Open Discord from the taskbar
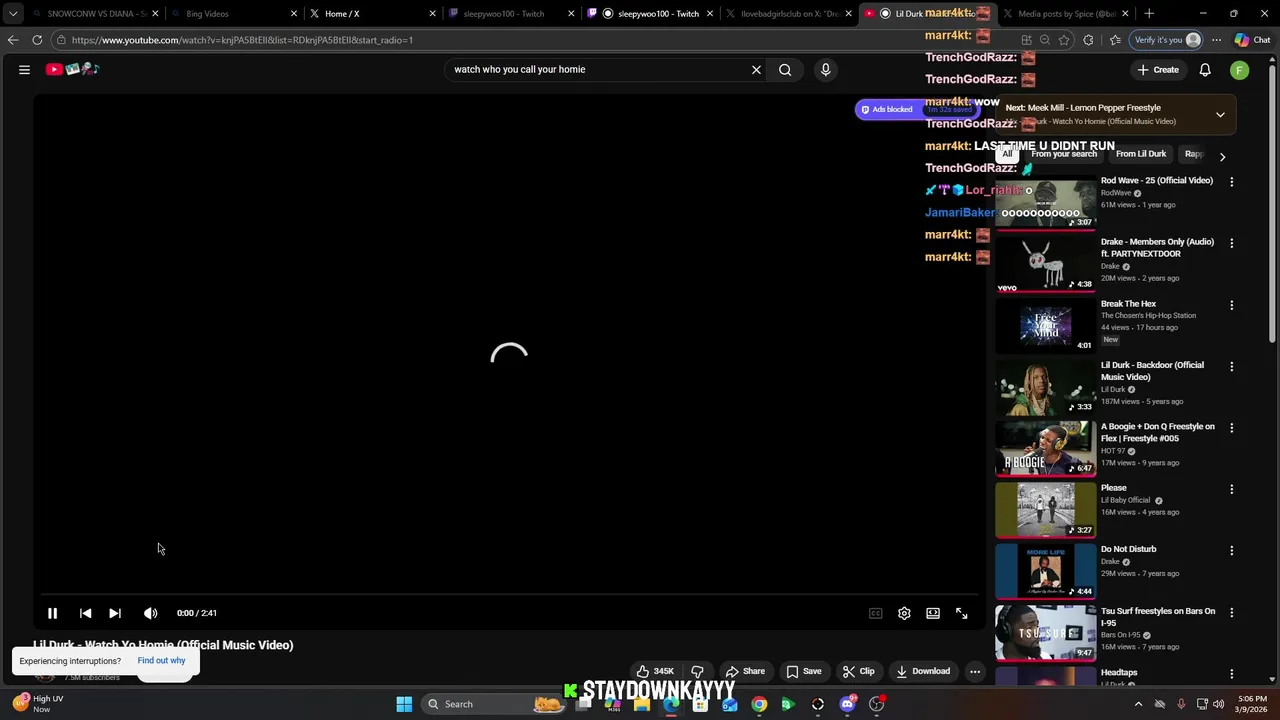The width and height of the screenshot is (1280, 720). (847, 704)
